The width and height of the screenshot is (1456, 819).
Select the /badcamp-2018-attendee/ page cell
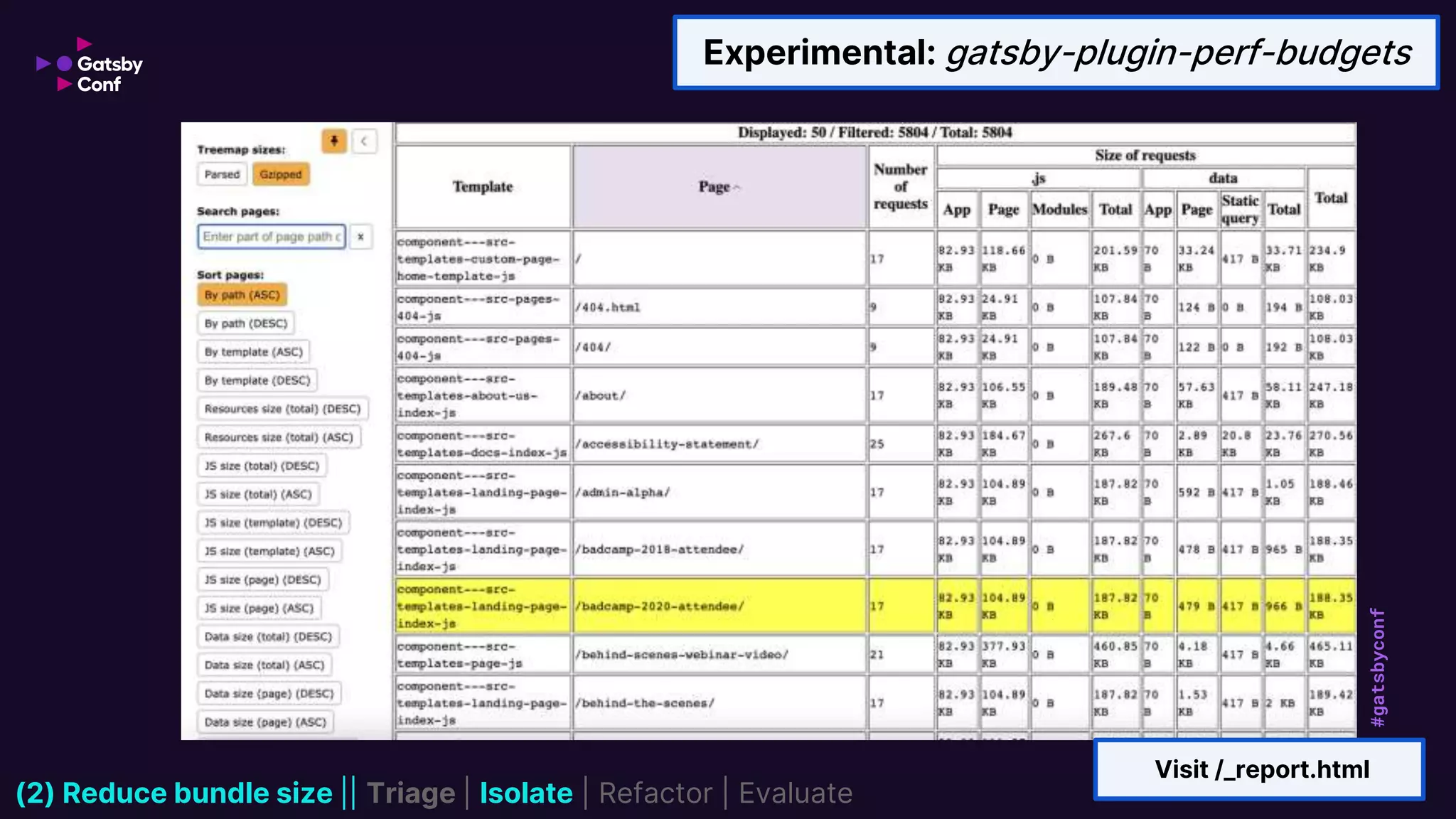pyautogui.click(x=719, y=550)
